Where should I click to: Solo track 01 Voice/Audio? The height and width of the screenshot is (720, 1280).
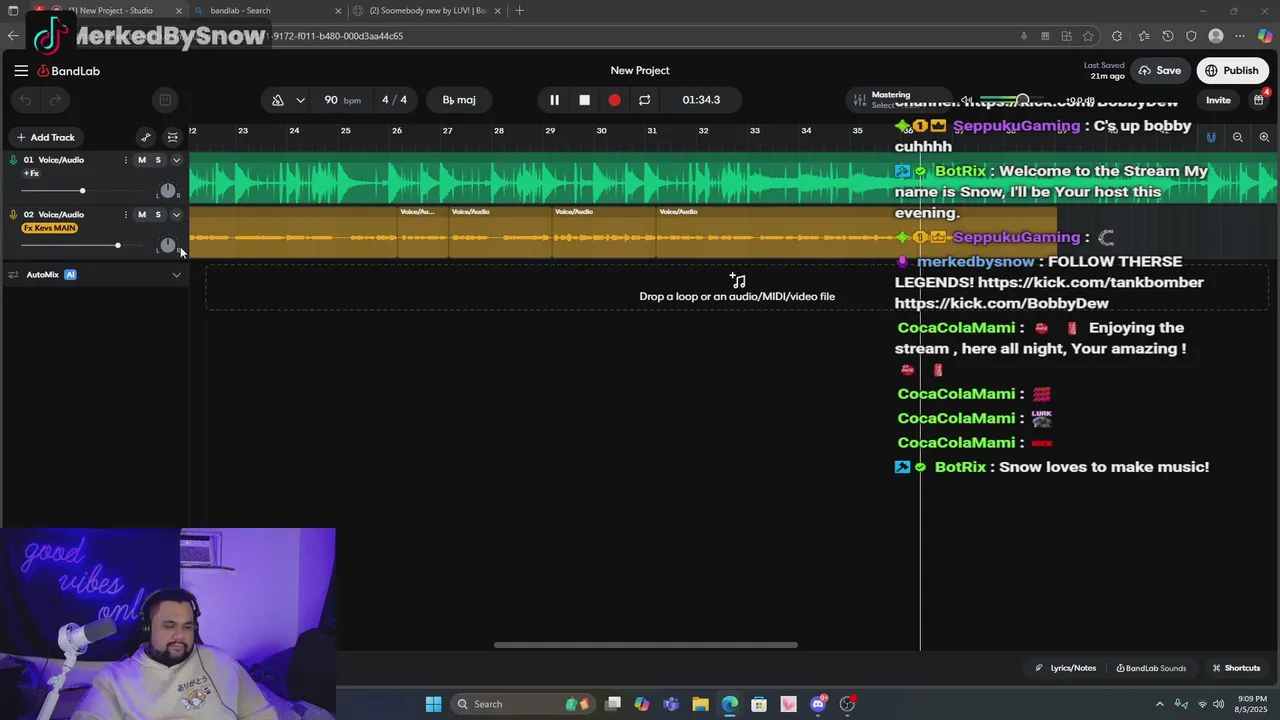158,160
